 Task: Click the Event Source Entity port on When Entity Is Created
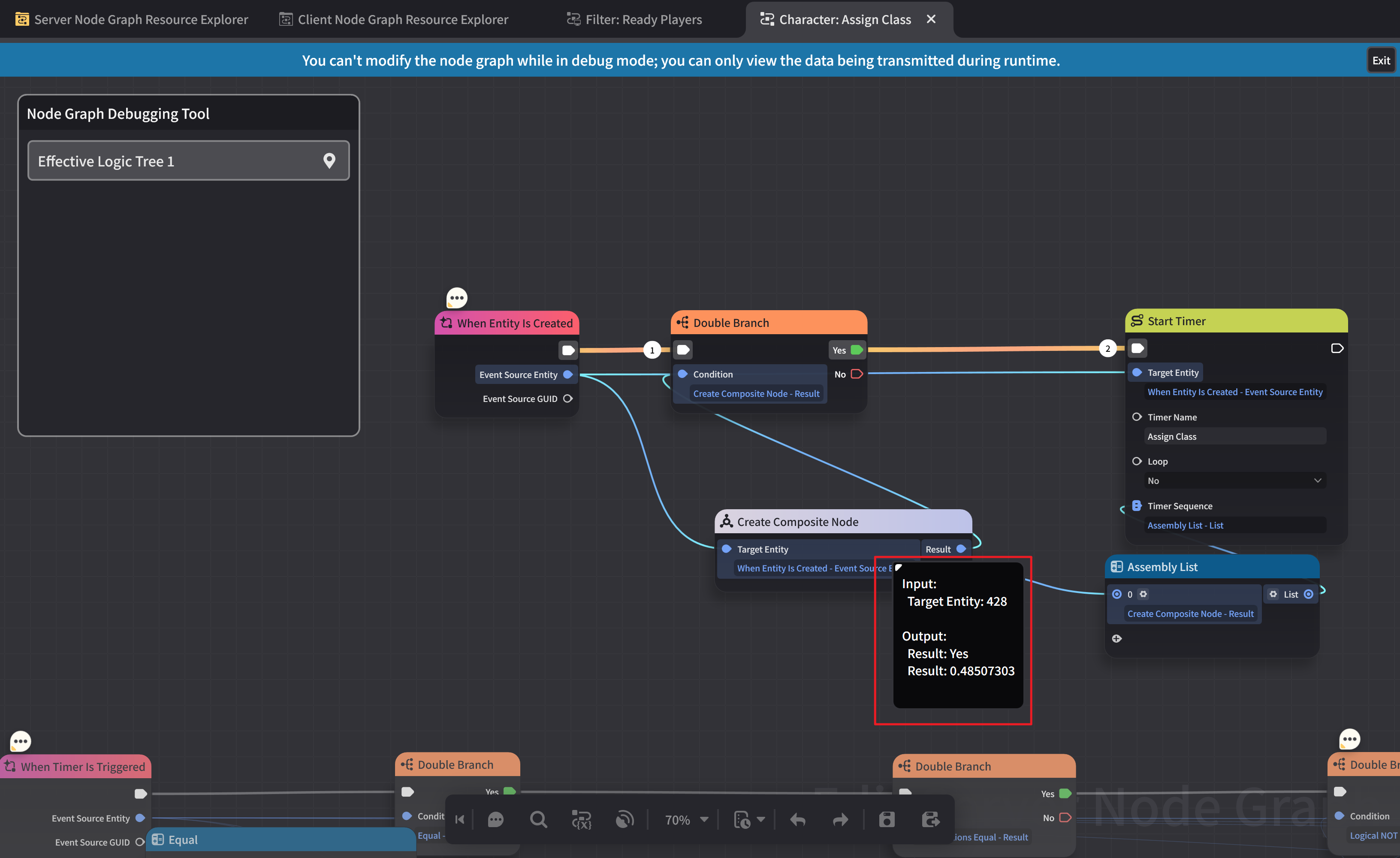tap(567, 375)
